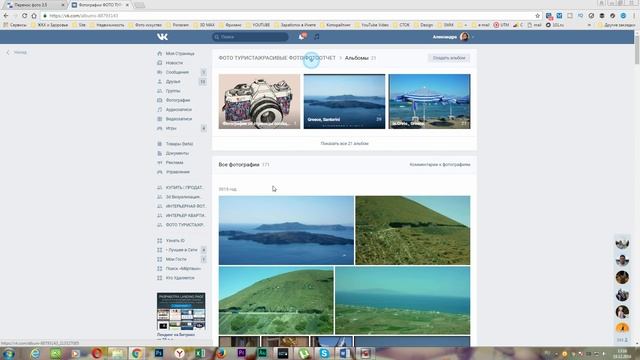This screenshot has width=640, height=360.
Task: Open uTorrent from the taskbar
Action: (303, 353)
